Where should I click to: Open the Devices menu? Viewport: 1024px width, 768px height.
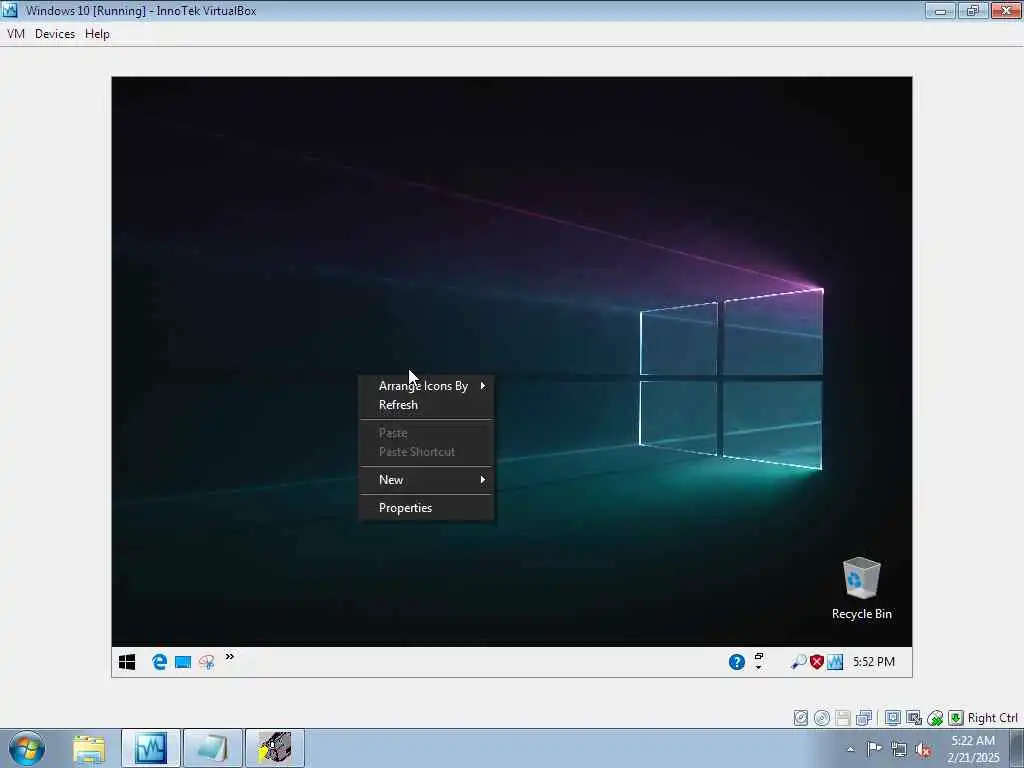55,34
